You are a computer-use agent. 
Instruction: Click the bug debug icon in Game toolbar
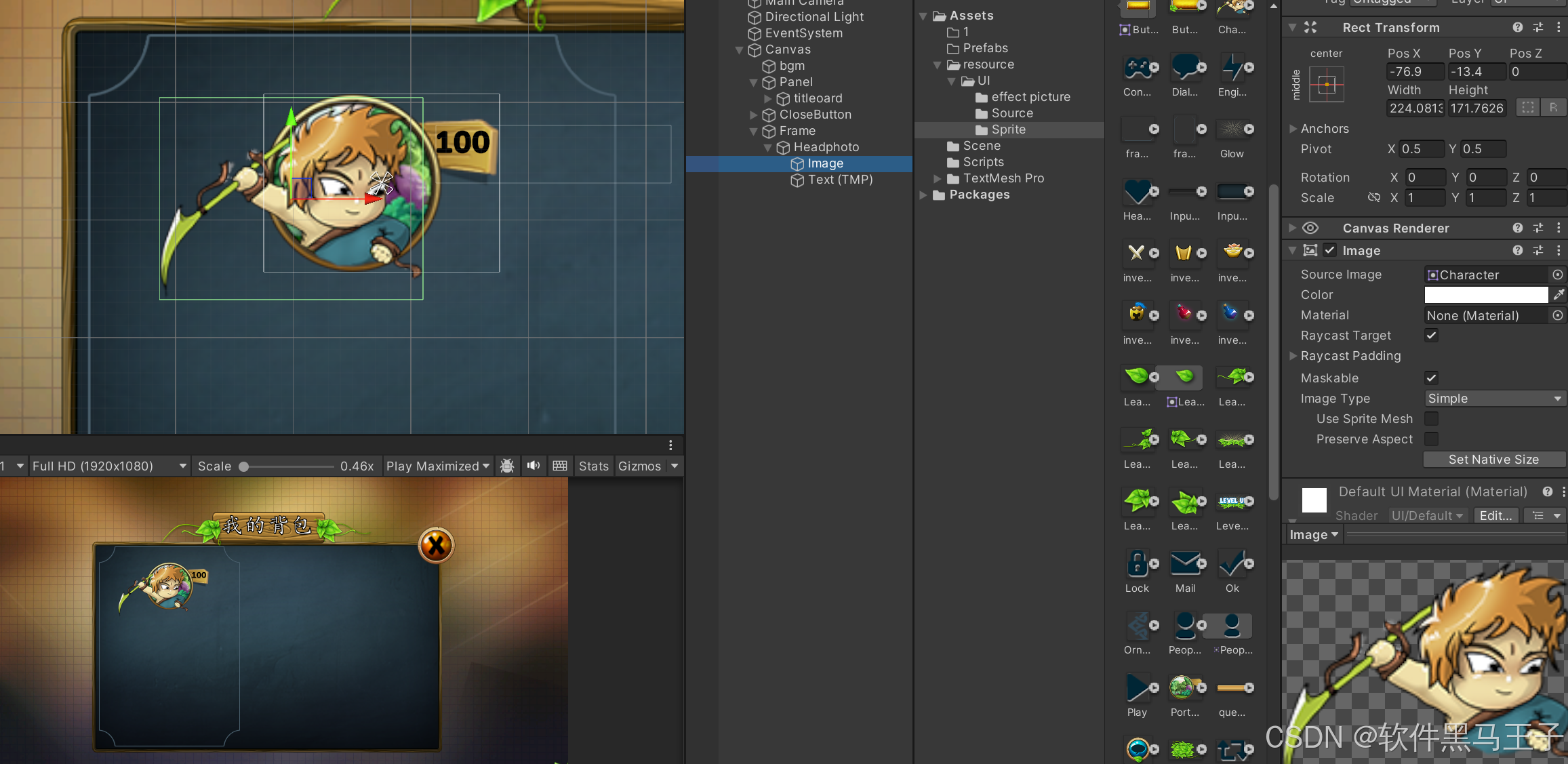click(506, 466)
